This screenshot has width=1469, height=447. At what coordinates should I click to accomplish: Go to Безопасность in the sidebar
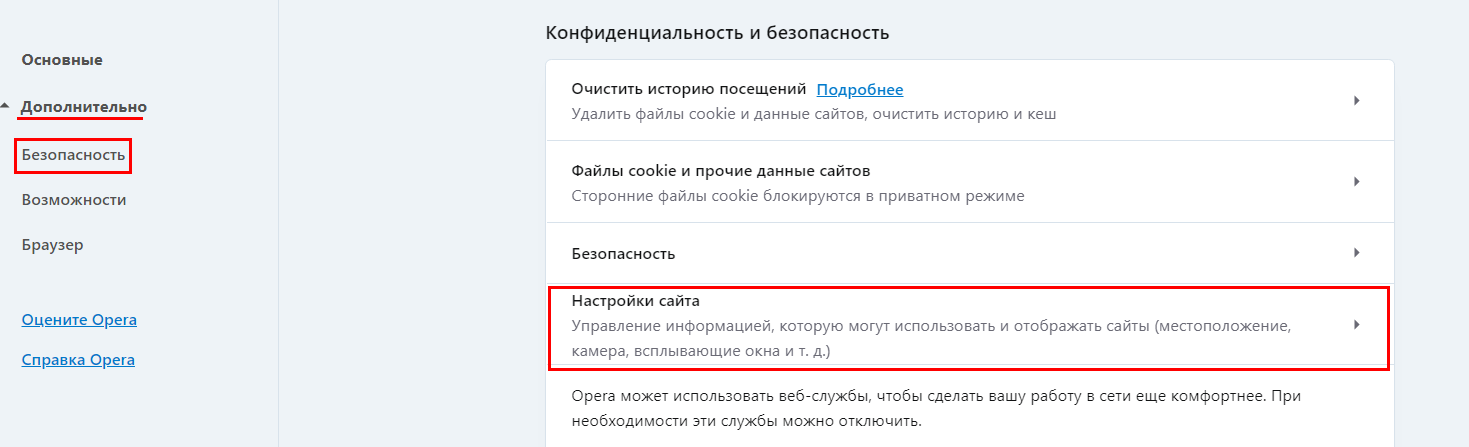tap(73, 155)
